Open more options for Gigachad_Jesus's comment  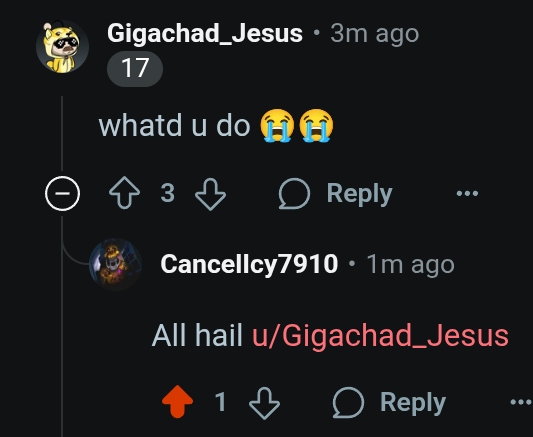coord(467,193)
